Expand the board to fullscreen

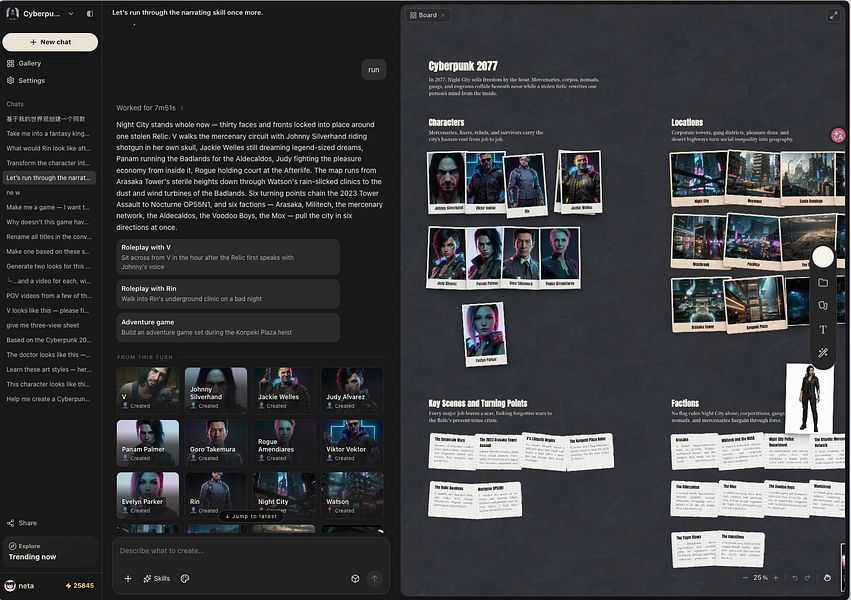click(834, 15)
